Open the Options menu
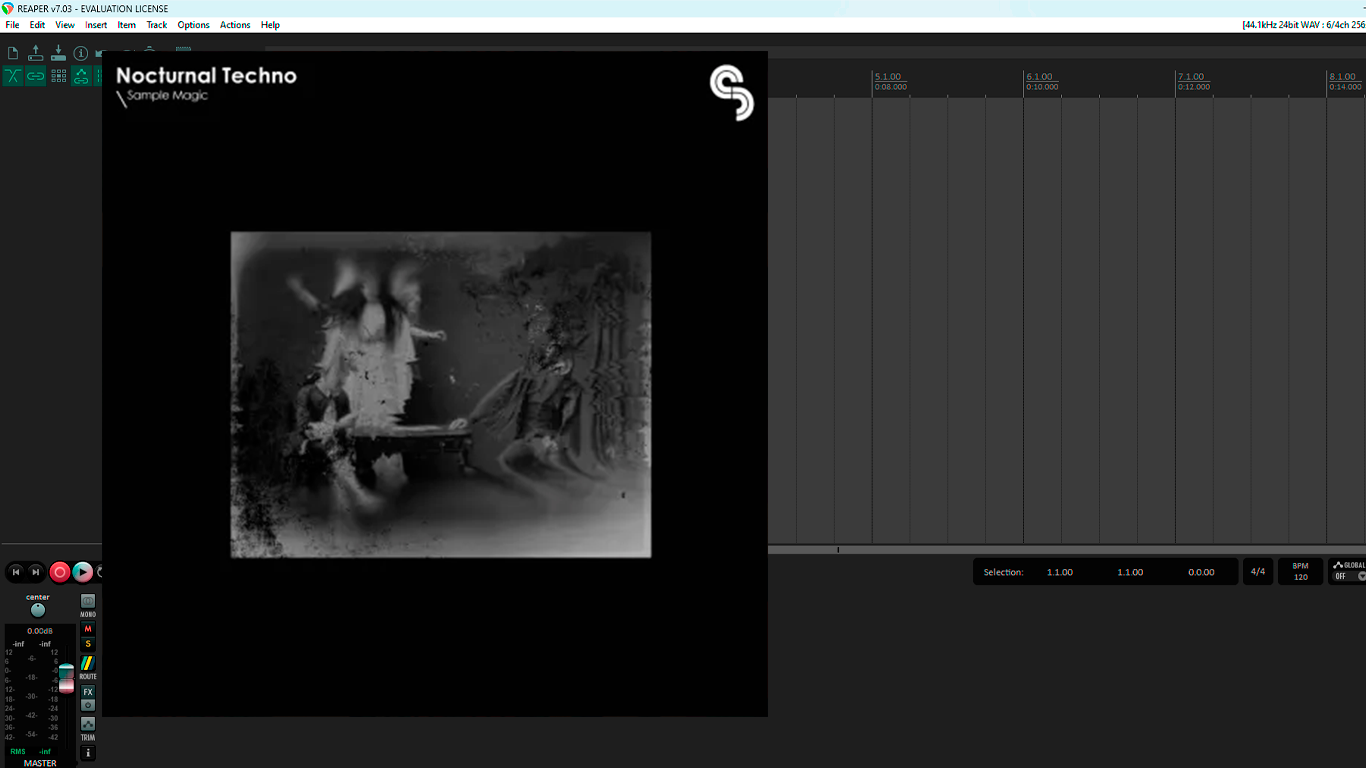 pos(194,25)
